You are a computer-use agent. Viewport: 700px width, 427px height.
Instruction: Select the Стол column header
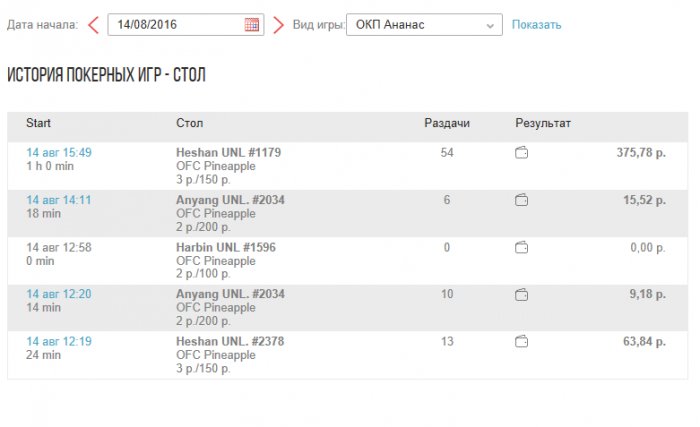click(x=190, y=123)
